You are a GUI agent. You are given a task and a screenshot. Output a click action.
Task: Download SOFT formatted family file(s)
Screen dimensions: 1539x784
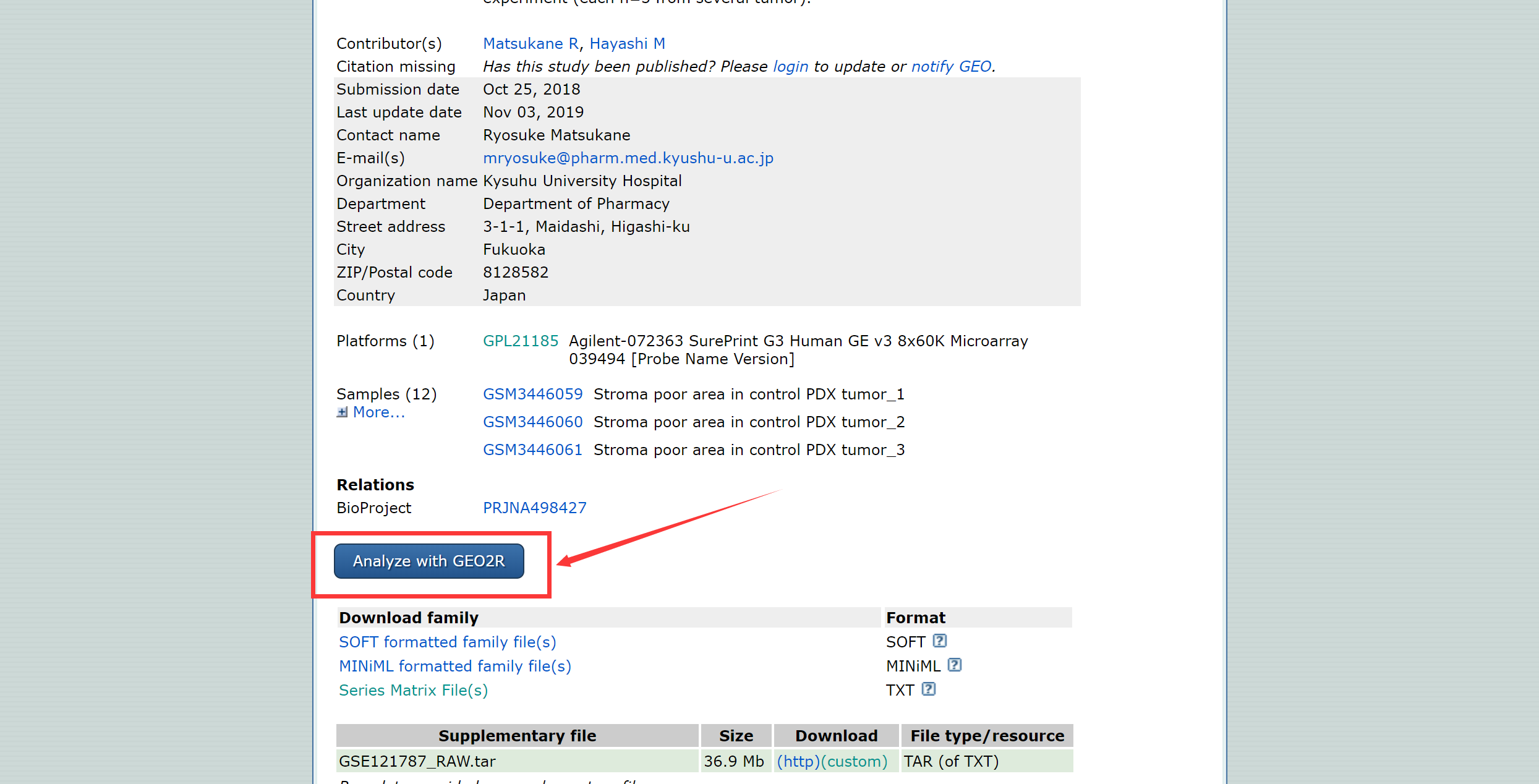click(x=447, y=642)
